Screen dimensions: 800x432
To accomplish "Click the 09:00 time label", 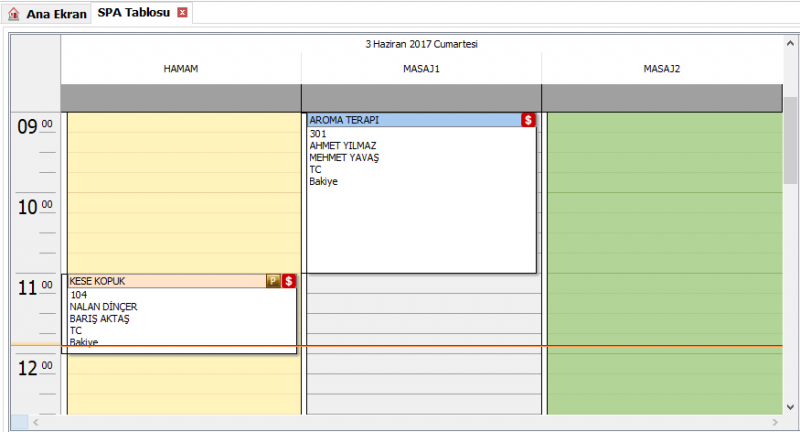I will click(35, 126).
